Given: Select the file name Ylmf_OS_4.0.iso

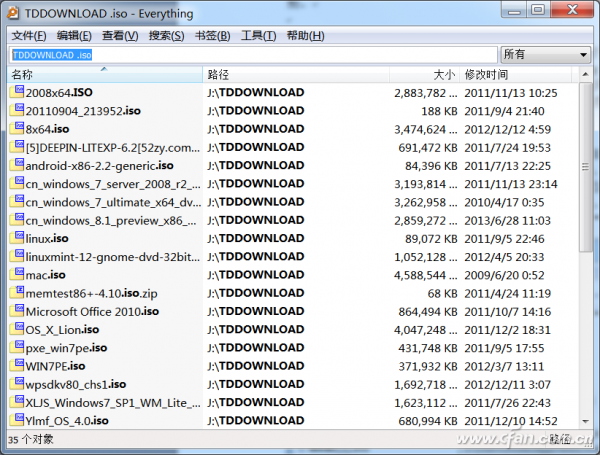Looking at the screenshot, I should click(67, 421).
